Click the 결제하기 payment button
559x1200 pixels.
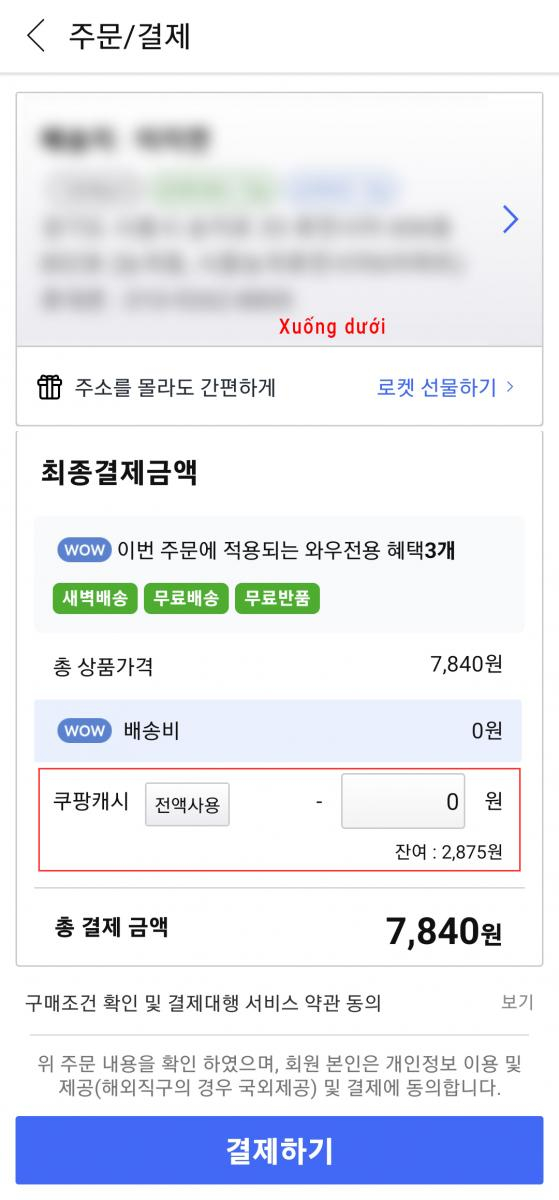(279, 1150)
